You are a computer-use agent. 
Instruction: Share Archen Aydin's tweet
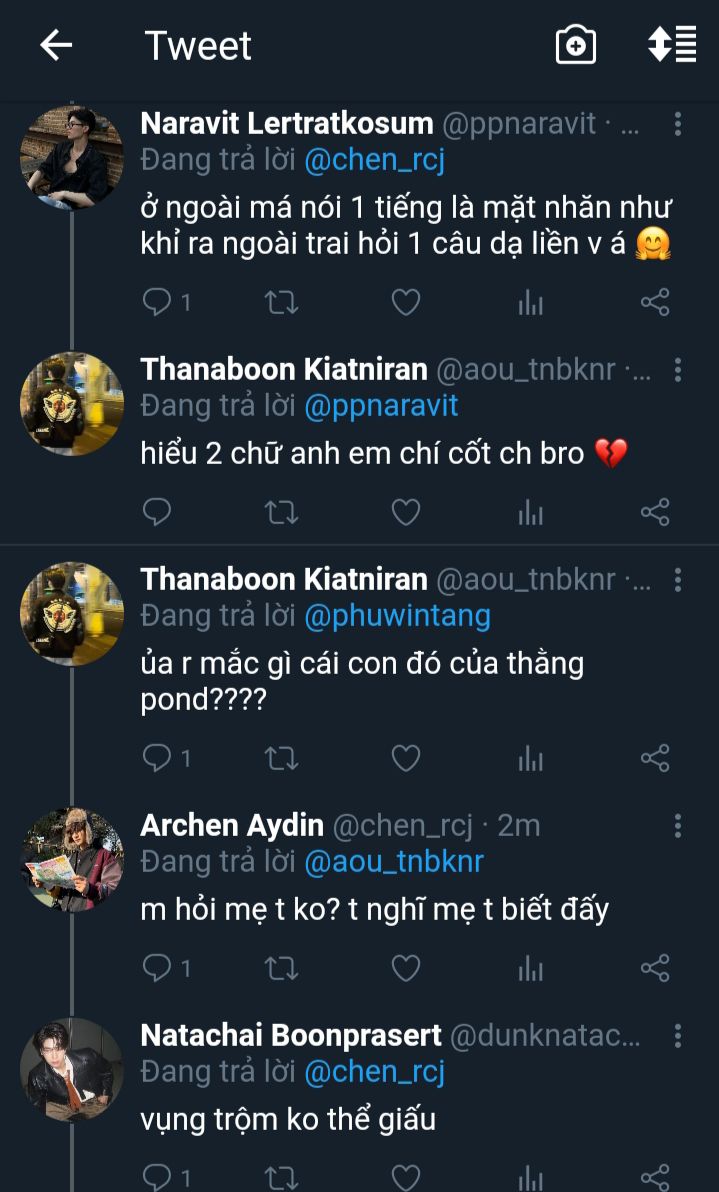pyautogui.click(x=655, y=968)
